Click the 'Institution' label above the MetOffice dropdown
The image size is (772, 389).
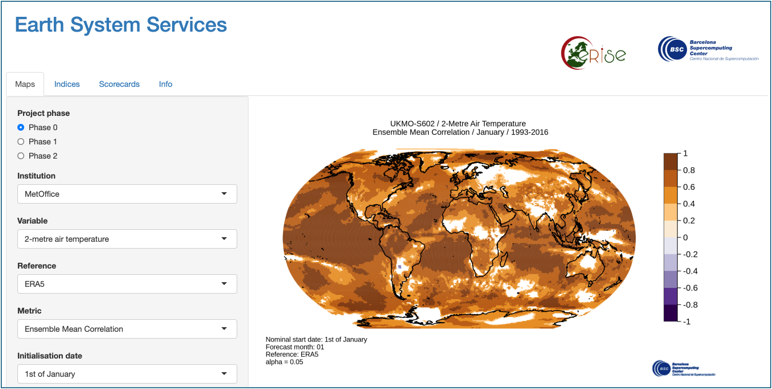[36, 176]
